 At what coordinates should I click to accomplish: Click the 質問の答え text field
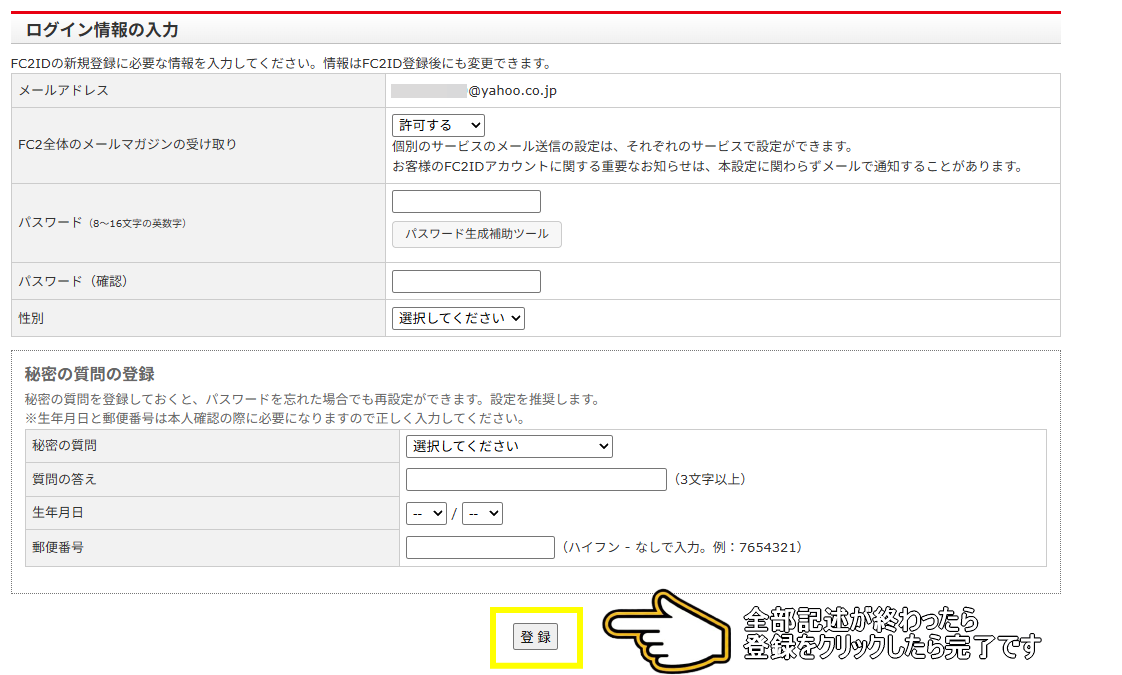(536, 480)
